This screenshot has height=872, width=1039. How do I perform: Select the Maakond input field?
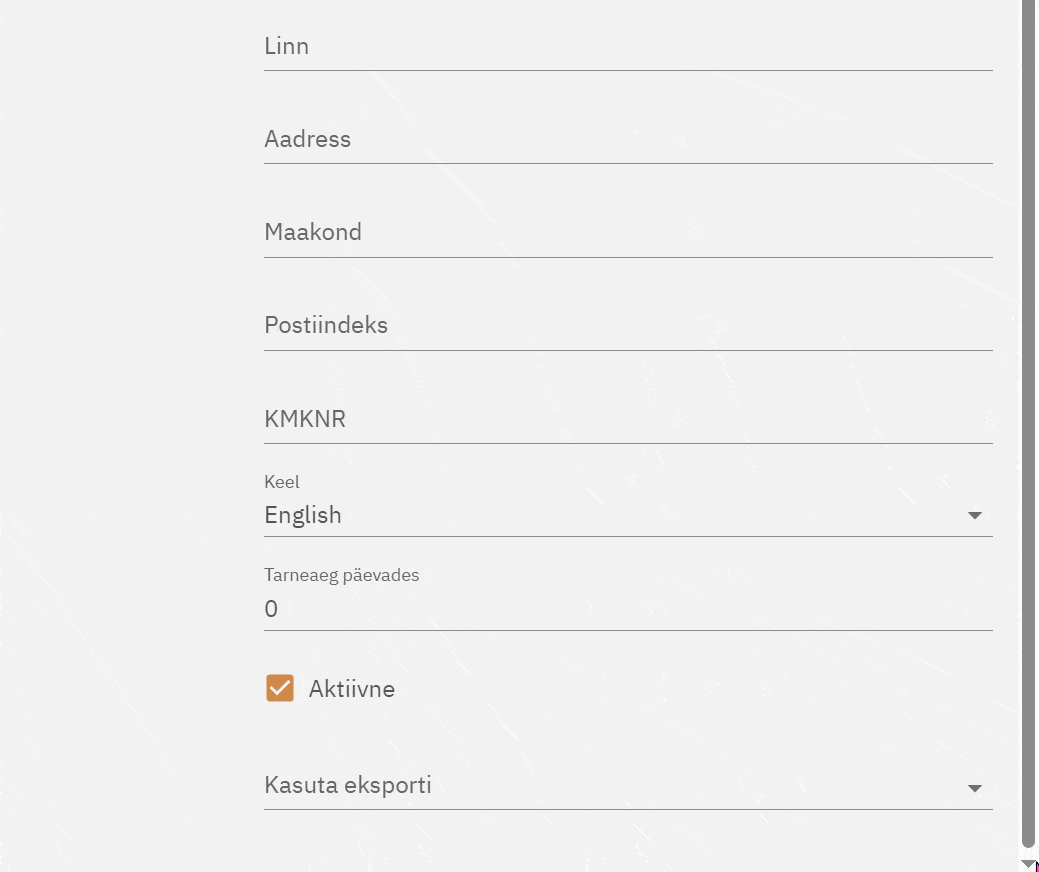coord(628,233)
